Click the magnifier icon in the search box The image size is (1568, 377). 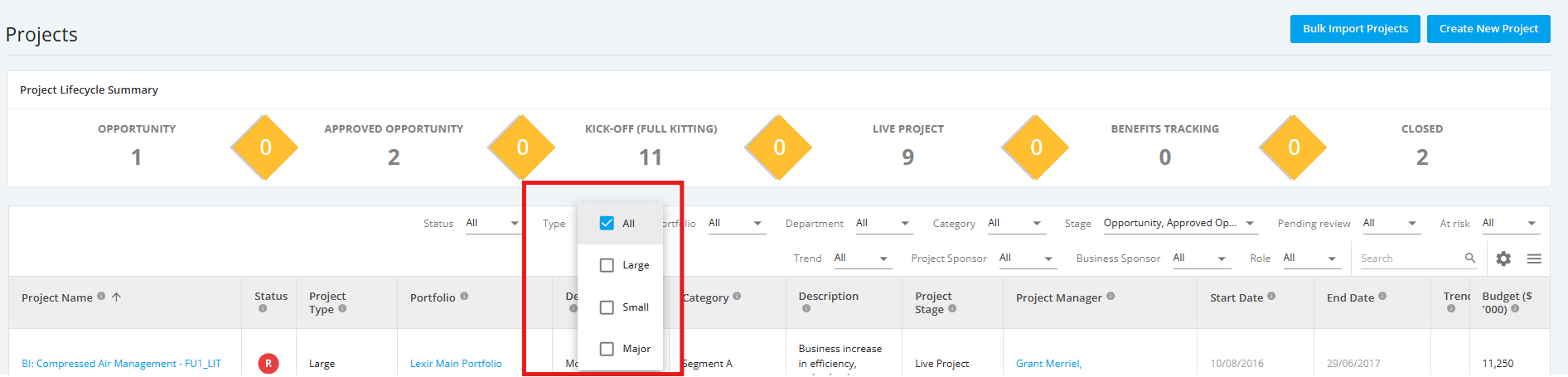coord(1470,258)
